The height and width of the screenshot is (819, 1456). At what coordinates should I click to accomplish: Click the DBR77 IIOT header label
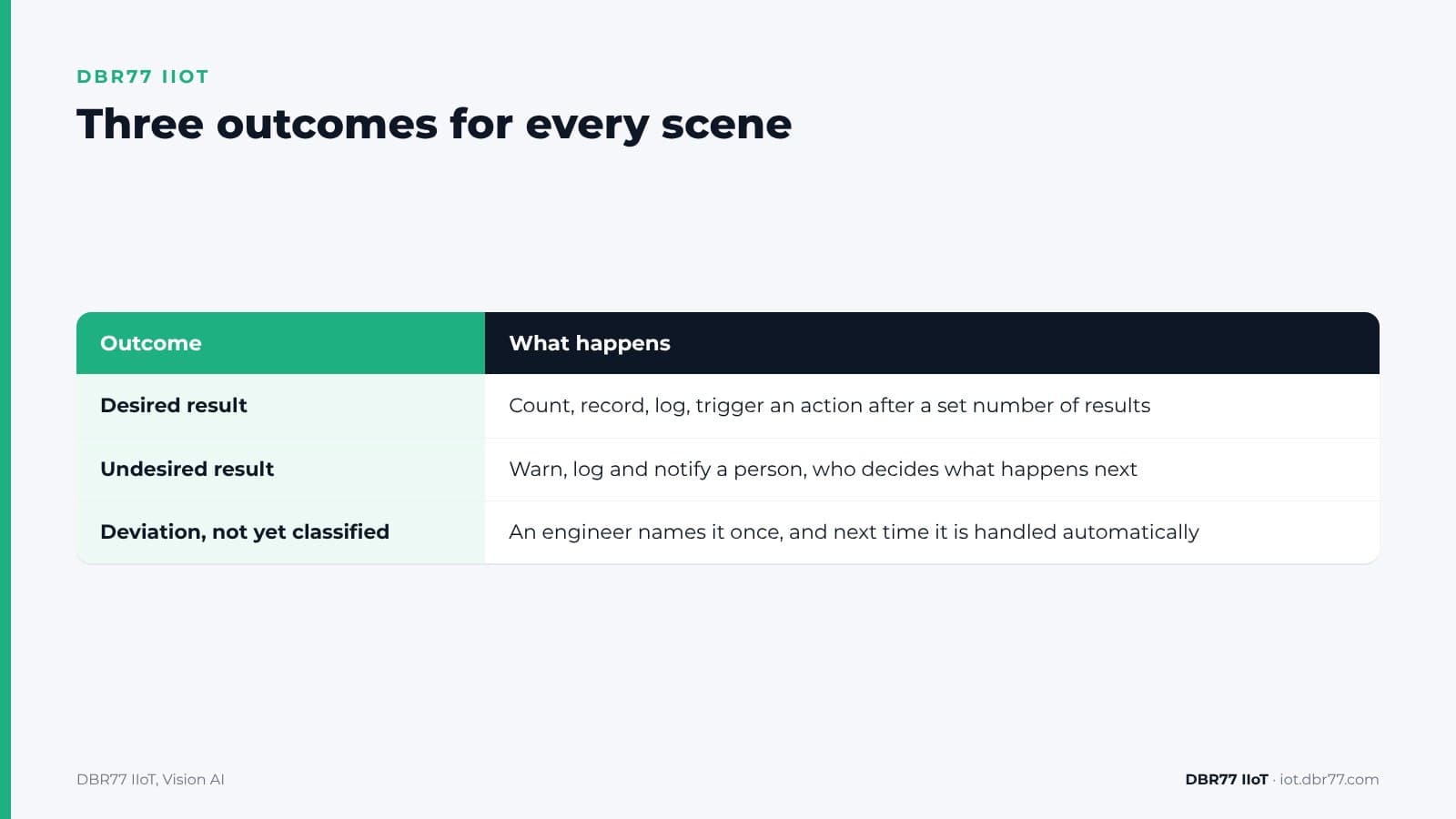coord(143,76)
